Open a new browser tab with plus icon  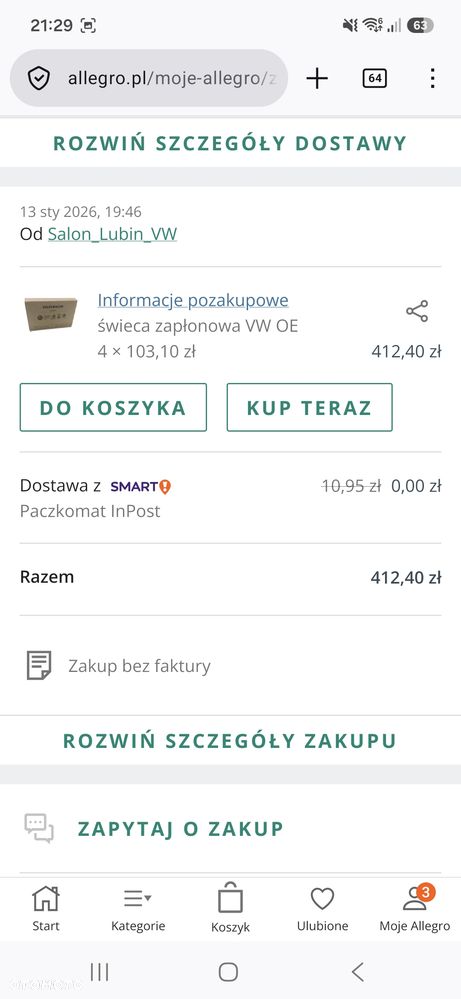[316, 78]
